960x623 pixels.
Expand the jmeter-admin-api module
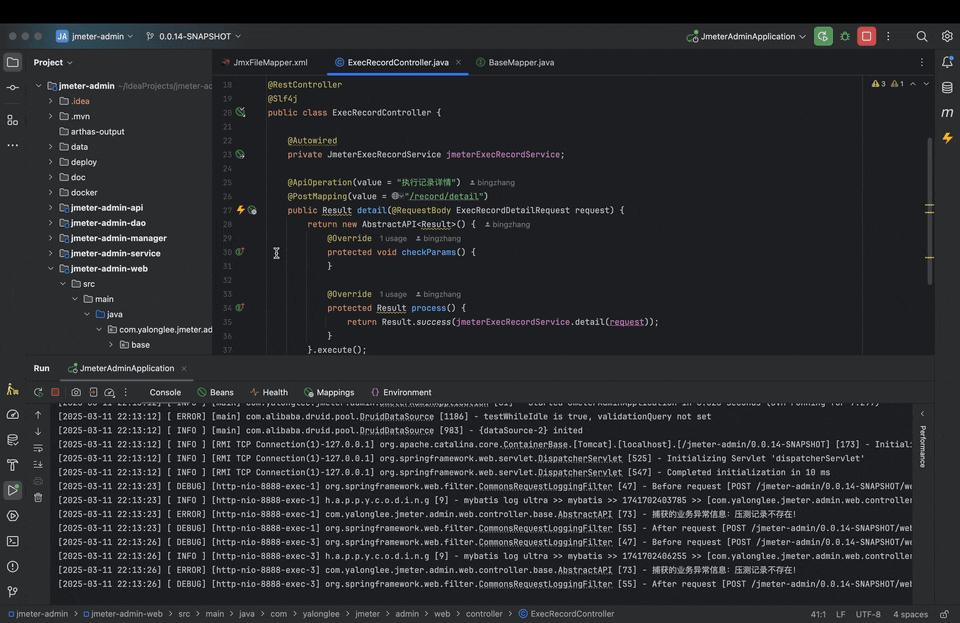coord(50,208)
